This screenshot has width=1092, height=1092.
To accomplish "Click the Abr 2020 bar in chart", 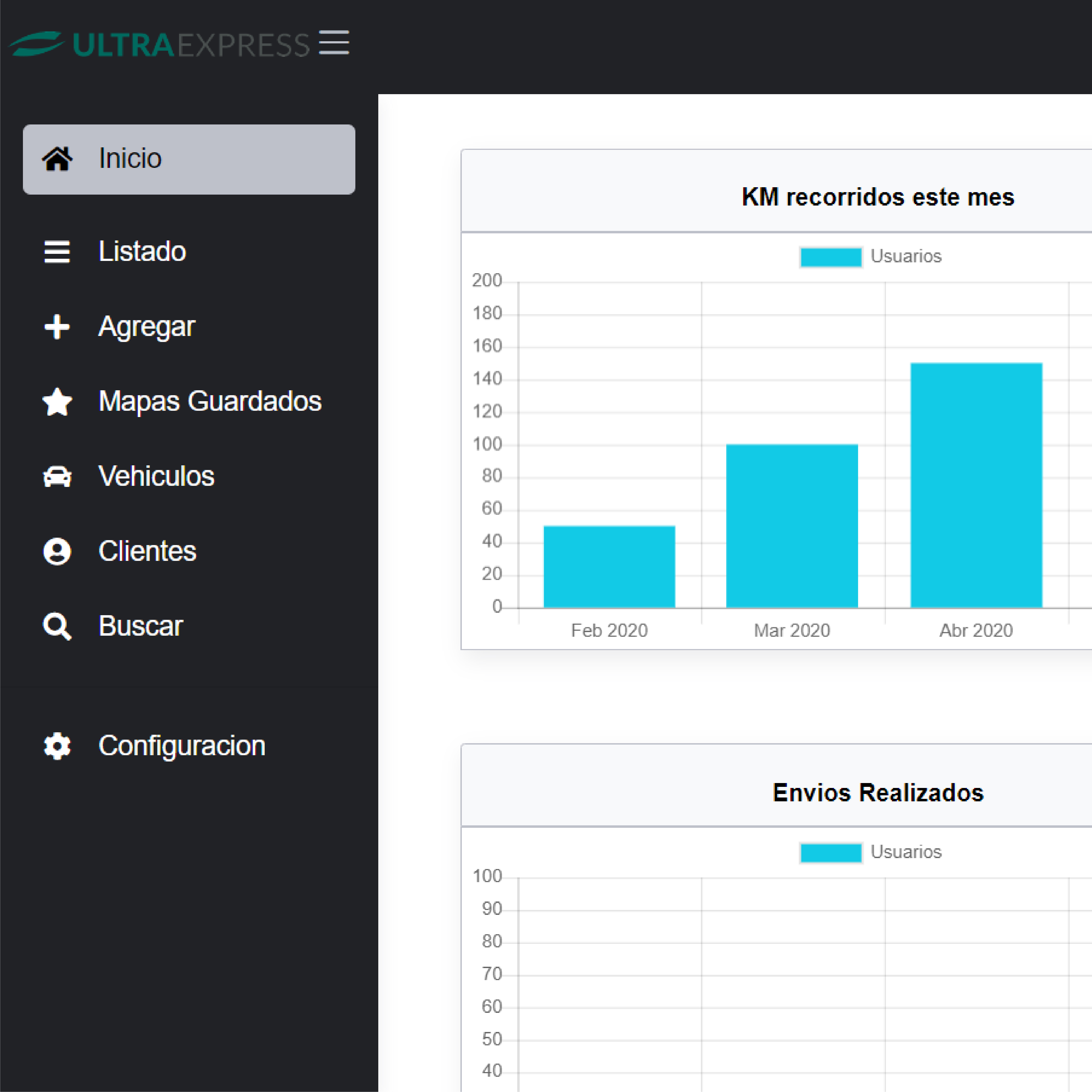I will (x=976, y=485).
